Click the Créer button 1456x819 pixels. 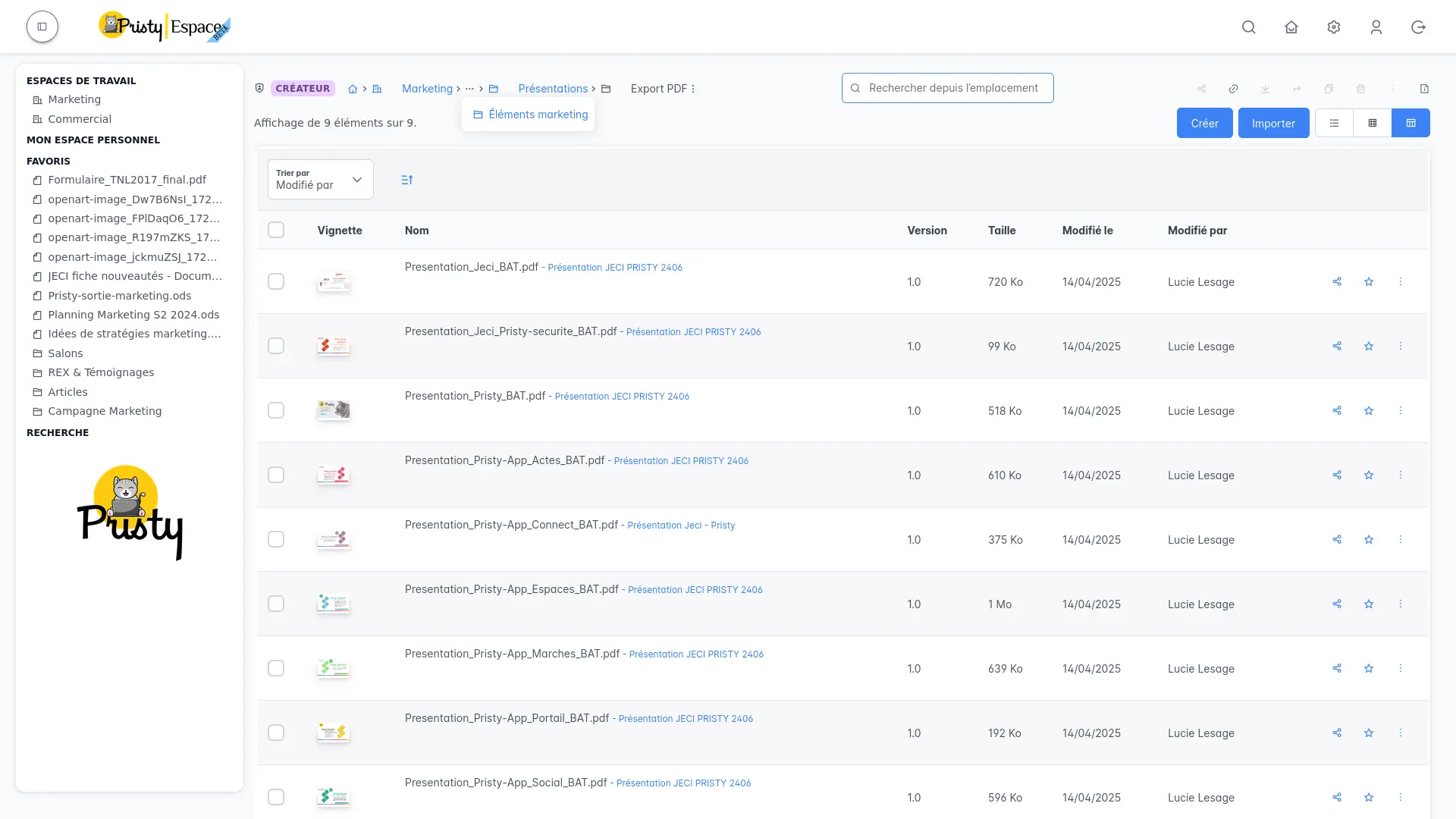pos(1204,123)
